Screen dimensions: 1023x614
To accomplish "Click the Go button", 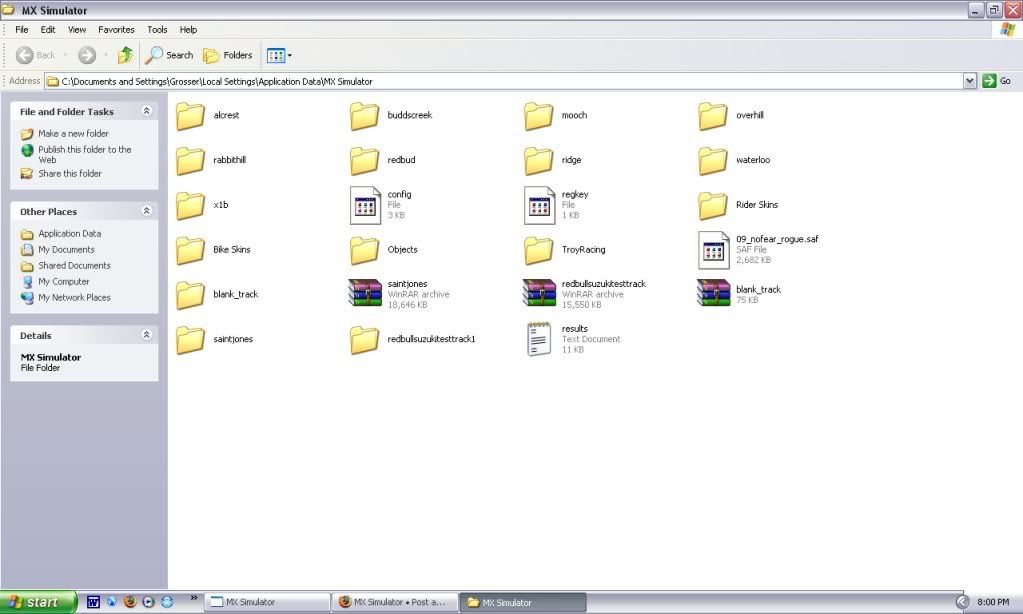I will [996, 81].
